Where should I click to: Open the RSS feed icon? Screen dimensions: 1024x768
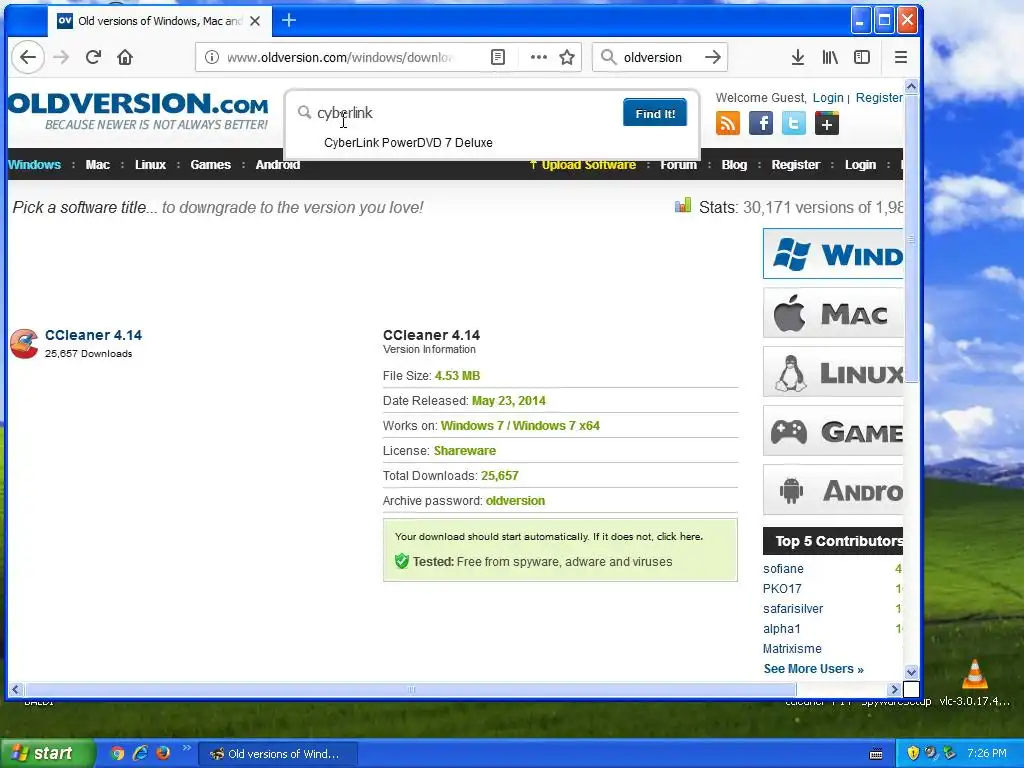click(x=728, y=123)
